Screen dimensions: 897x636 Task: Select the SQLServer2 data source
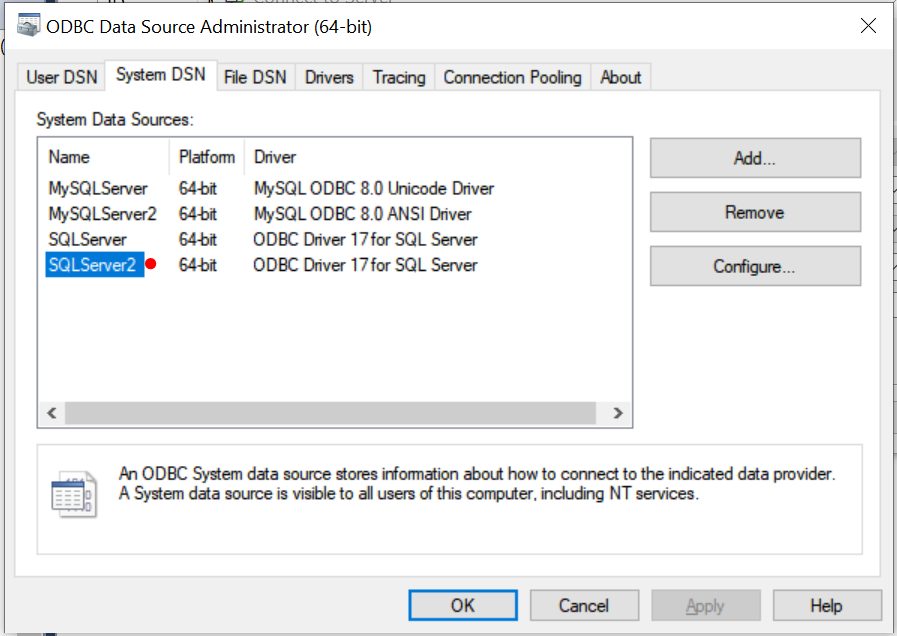point(93,265)
